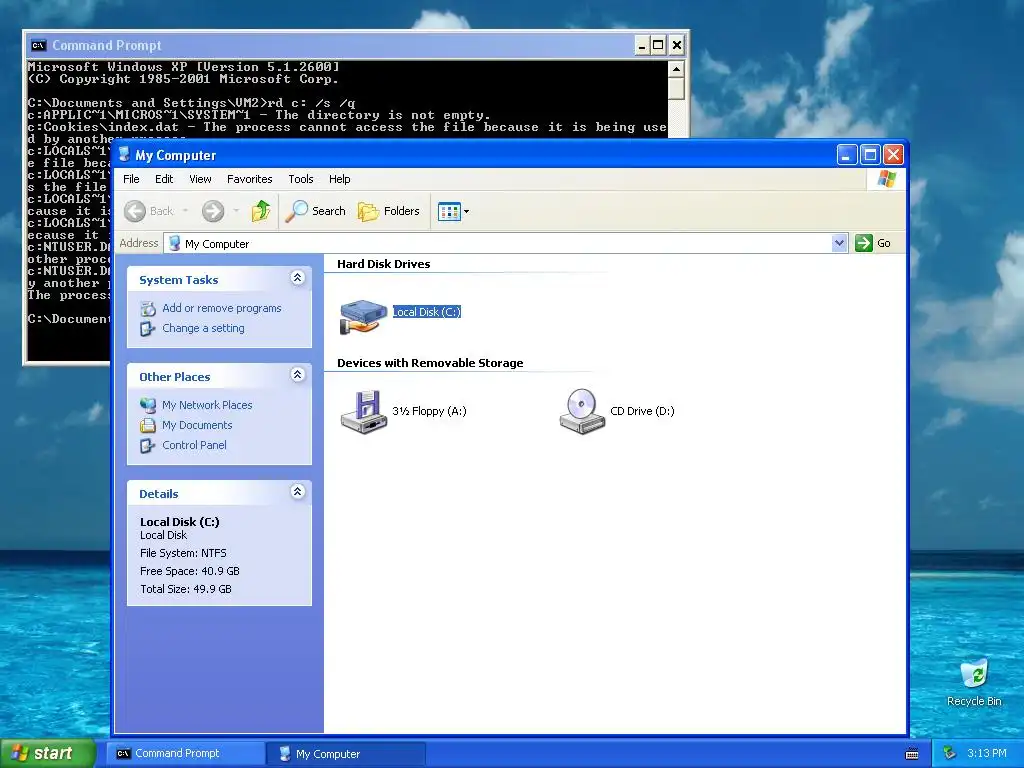
Task: Open My Network Places link
Action: click(207, 405)
